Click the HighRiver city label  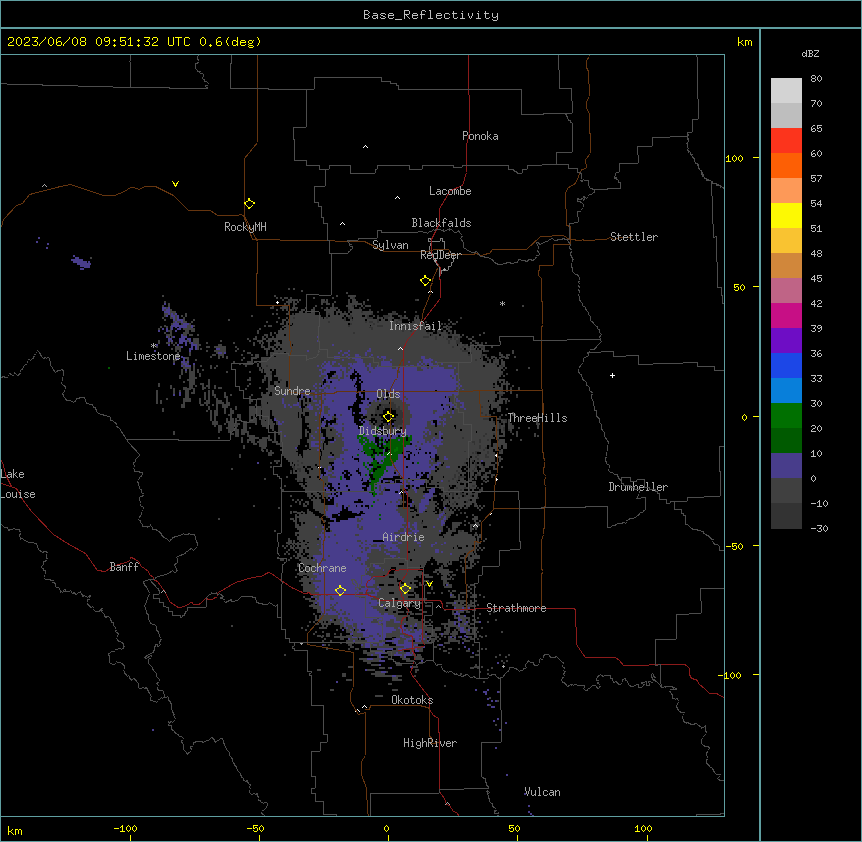click(430, 743)
